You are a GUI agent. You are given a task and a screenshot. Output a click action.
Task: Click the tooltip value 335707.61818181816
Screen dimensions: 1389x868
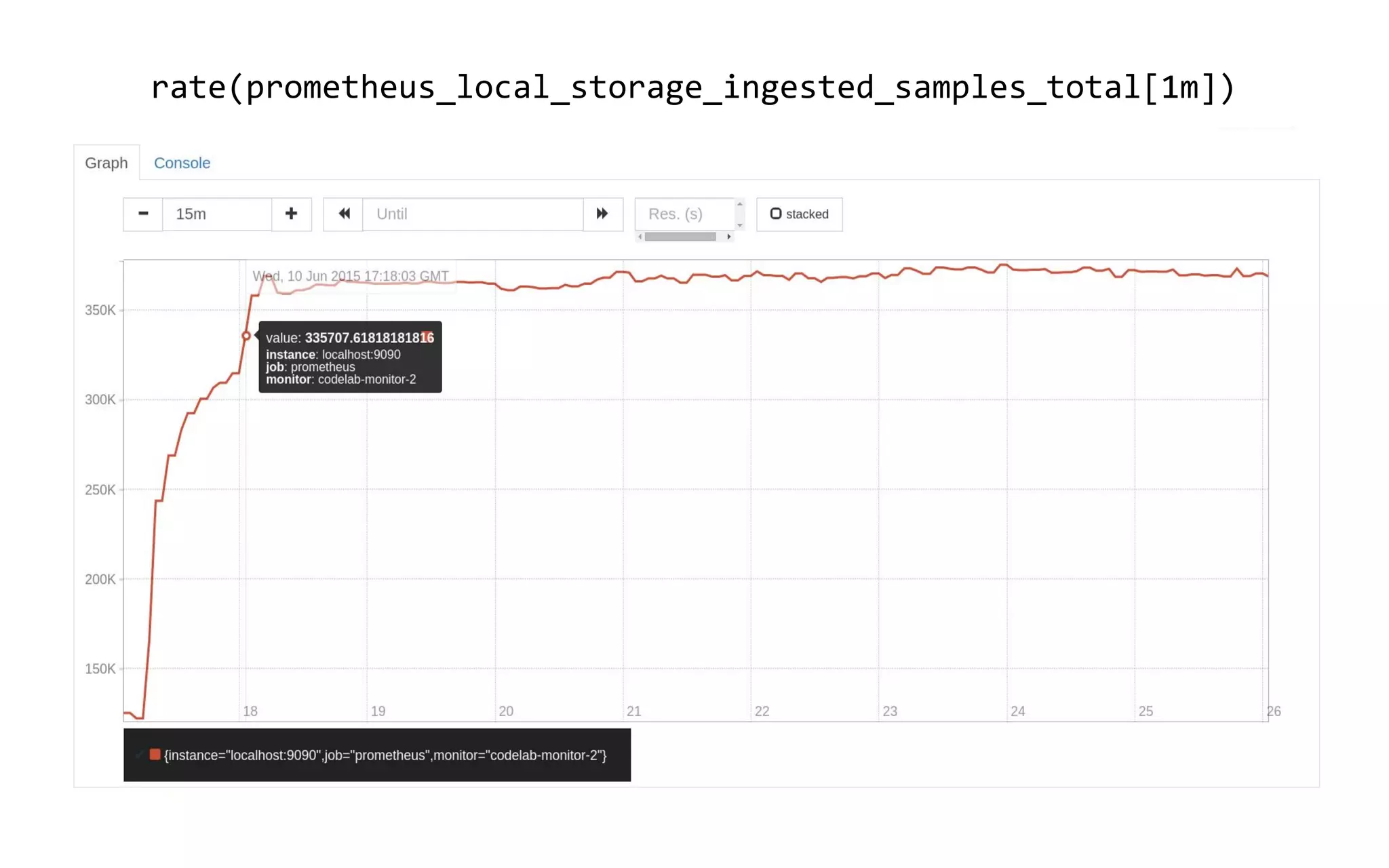click(370, 338)
